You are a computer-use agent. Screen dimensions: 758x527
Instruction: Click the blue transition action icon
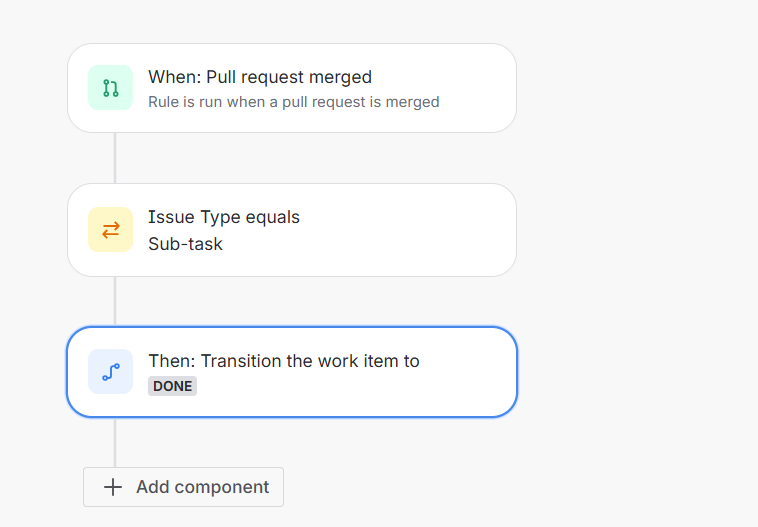(110, 372)
